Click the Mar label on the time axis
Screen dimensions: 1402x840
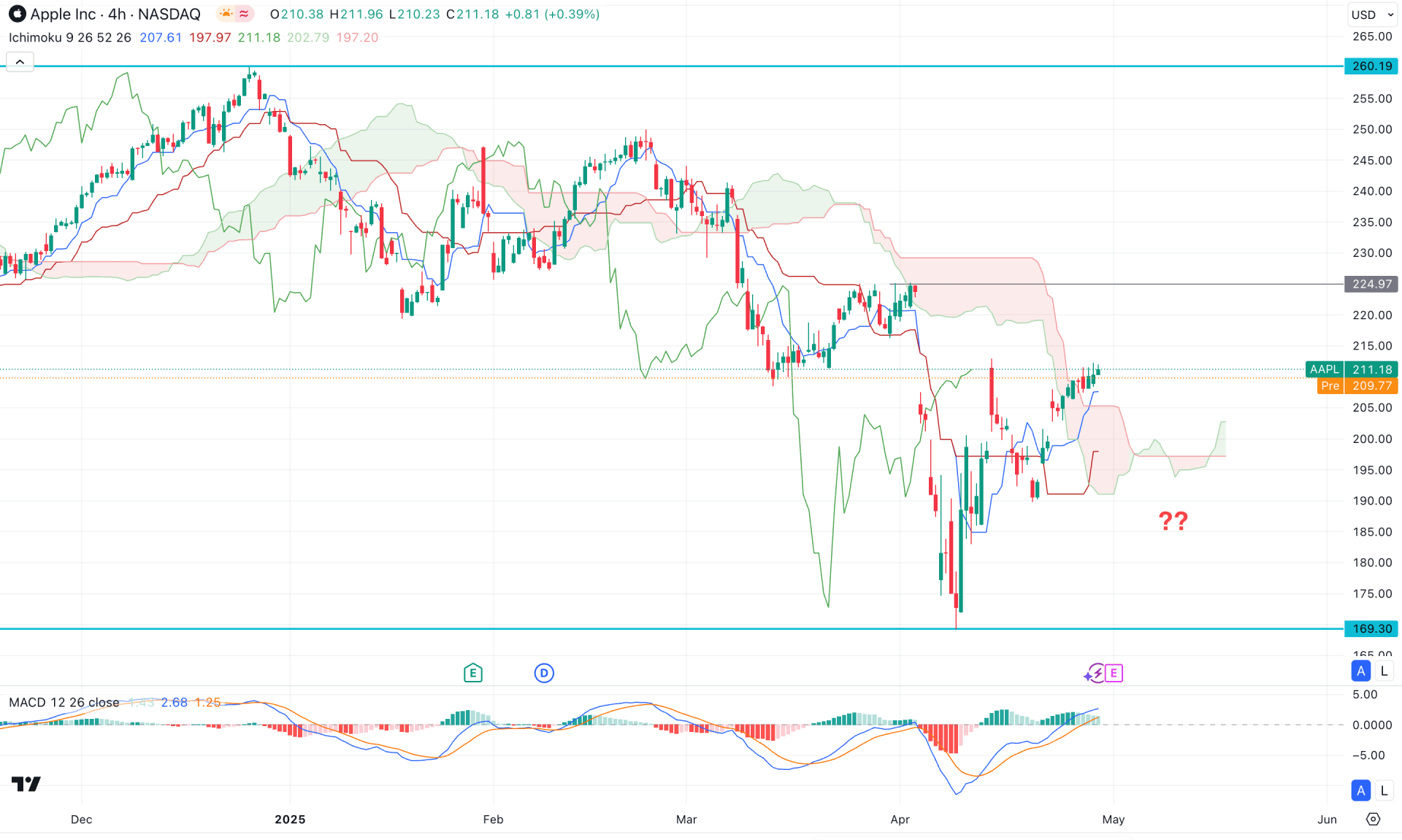pyautogui.click(x=686, y=819)
